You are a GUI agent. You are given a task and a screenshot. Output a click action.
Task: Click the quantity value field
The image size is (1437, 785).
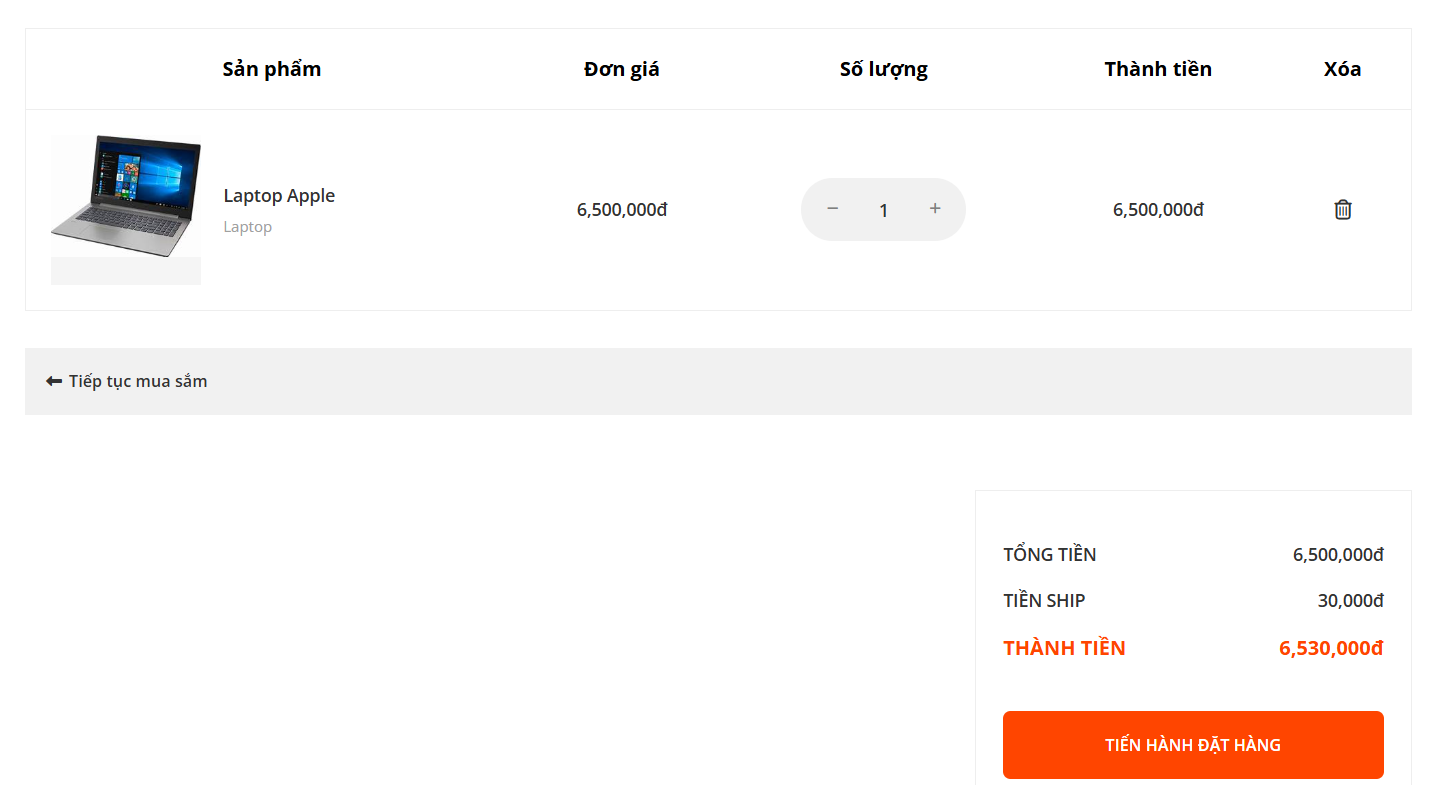click(x=883, y=210)
